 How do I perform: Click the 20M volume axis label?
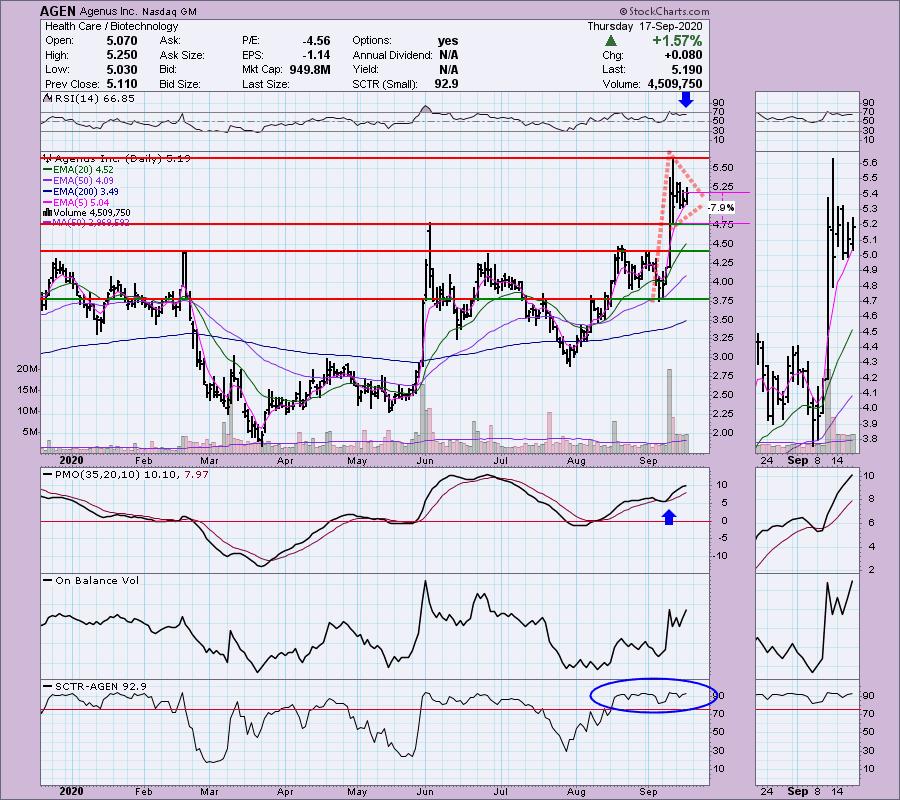coord(27,369)
